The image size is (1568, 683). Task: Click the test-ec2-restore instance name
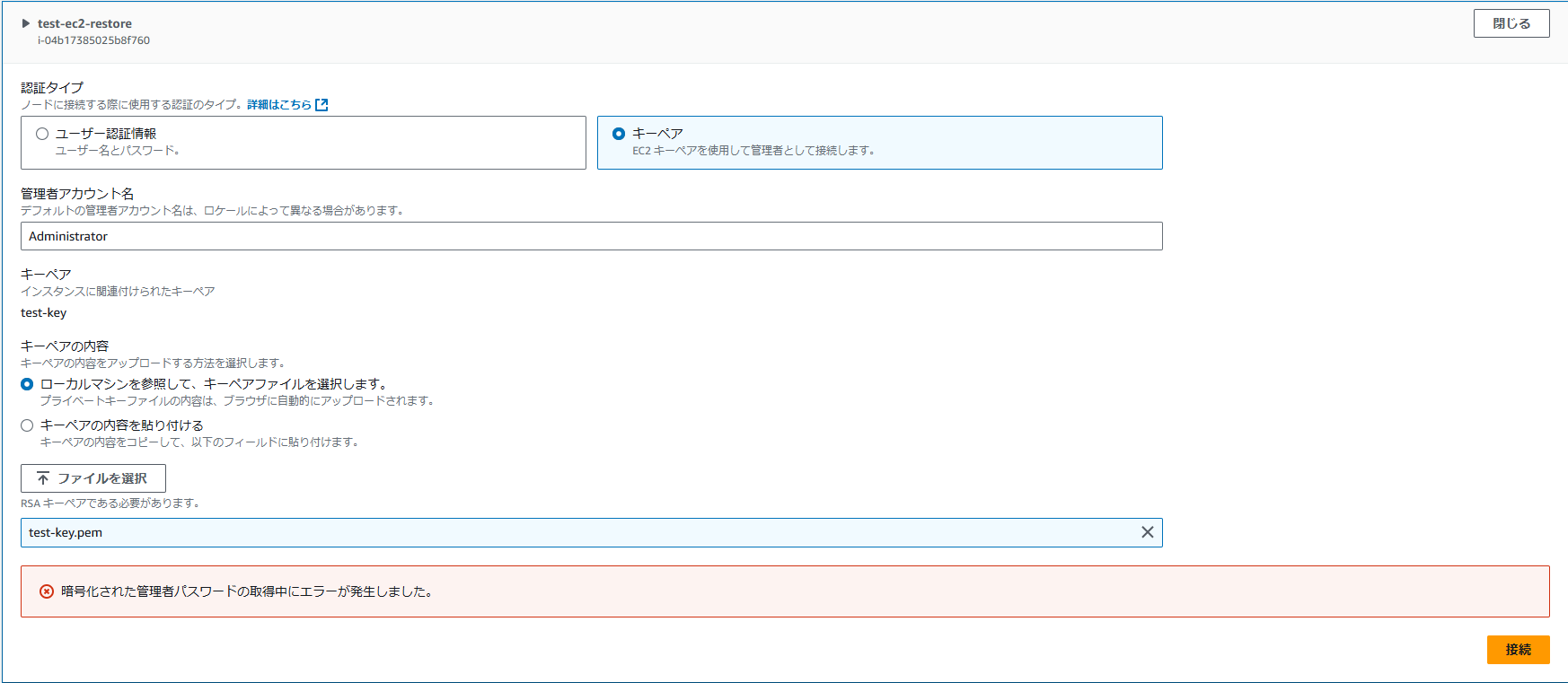click(84, 23)
